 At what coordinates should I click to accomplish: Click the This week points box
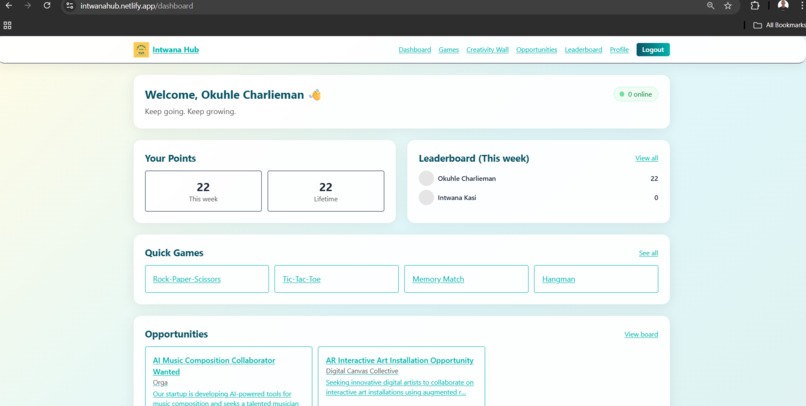[203, 191]
